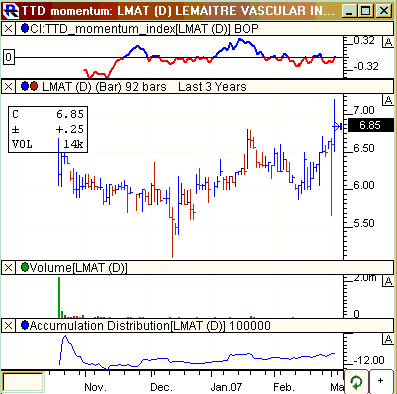Click the 6.85 current price label
Viewport: 397px width, 394px height.
[371, 125]
